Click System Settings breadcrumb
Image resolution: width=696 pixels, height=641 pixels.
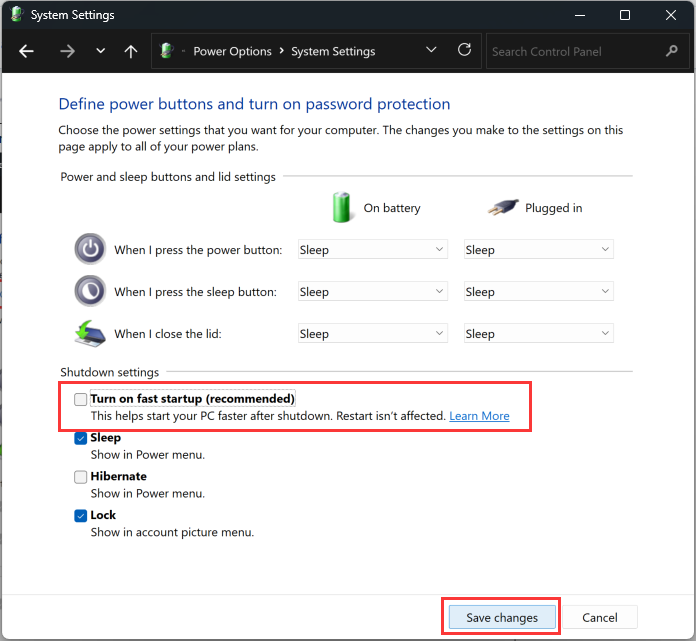tap(333, 51)
